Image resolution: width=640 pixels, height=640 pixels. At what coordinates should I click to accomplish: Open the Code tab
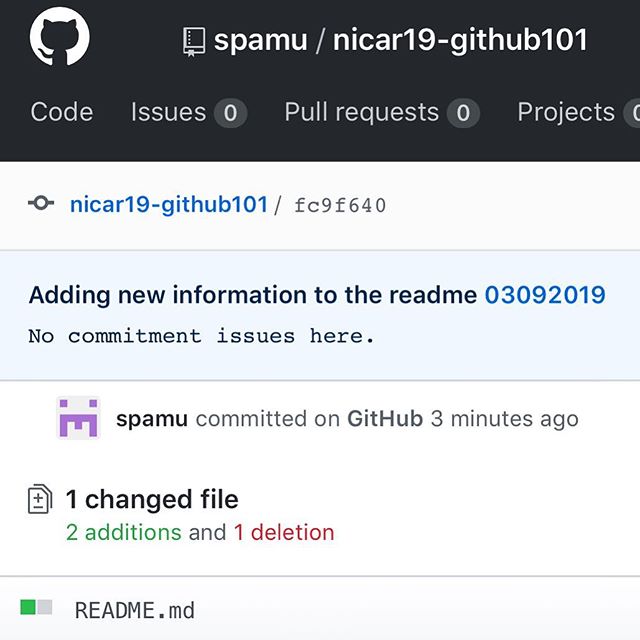[x=62, y=112]
